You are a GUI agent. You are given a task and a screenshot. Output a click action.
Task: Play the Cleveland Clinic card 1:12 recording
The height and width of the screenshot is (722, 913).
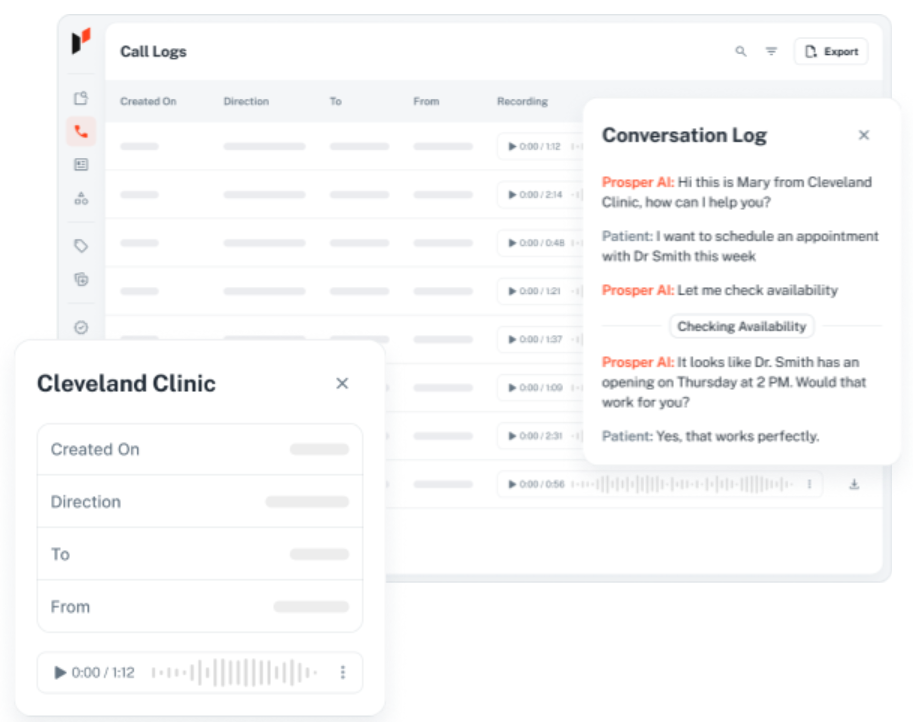click(x=60, y=673)
